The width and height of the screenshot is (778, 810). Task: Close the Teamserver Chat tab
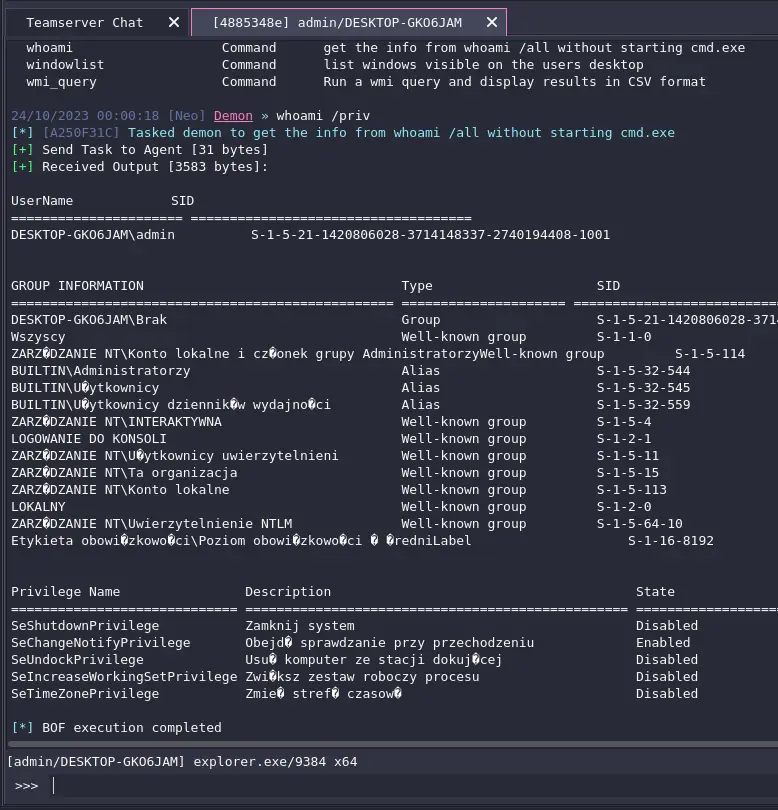tap(173, 22)
